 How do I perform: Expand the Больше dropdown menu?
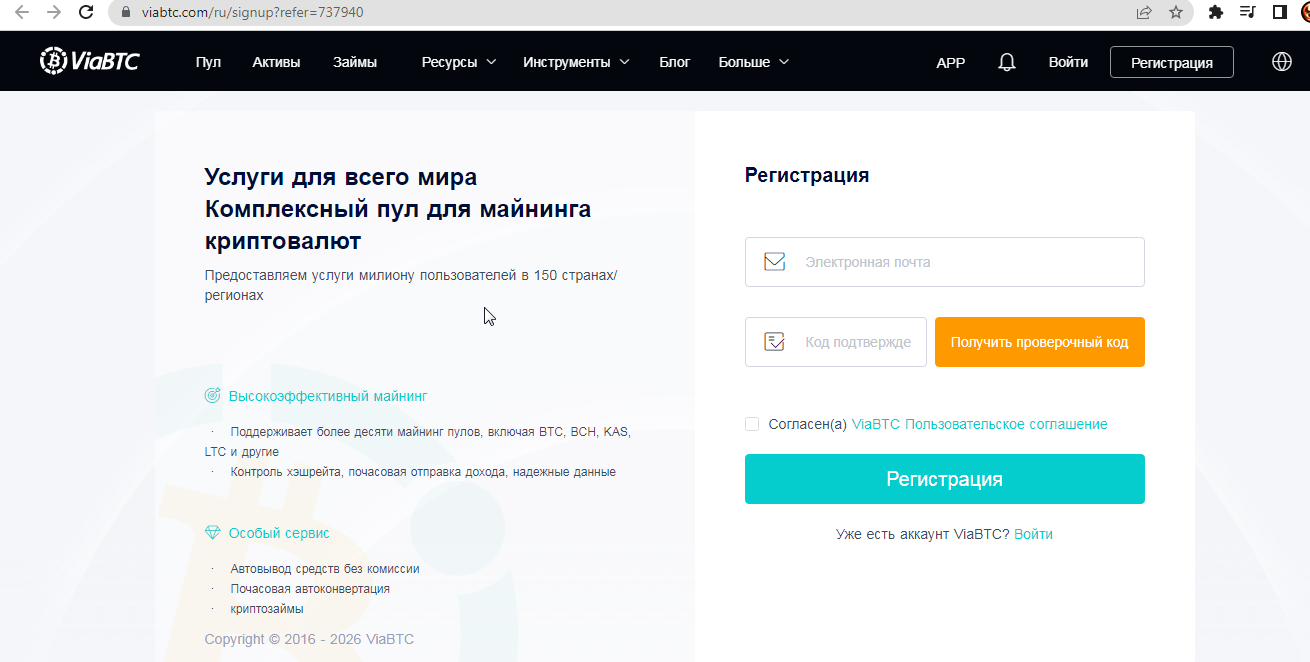(x=754, y=62)
